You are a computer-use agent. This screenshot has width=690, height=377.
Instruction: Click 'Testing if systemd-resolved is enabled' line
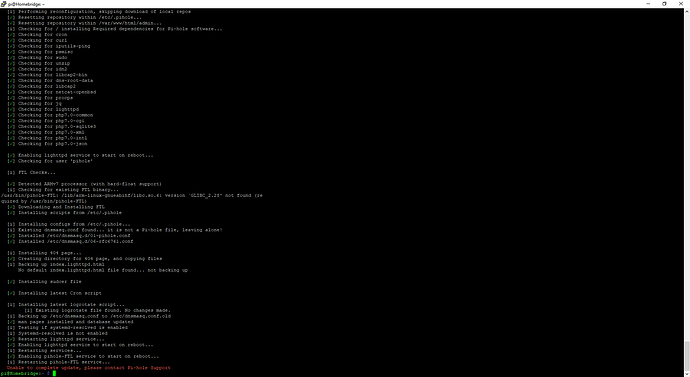point(67,328)
